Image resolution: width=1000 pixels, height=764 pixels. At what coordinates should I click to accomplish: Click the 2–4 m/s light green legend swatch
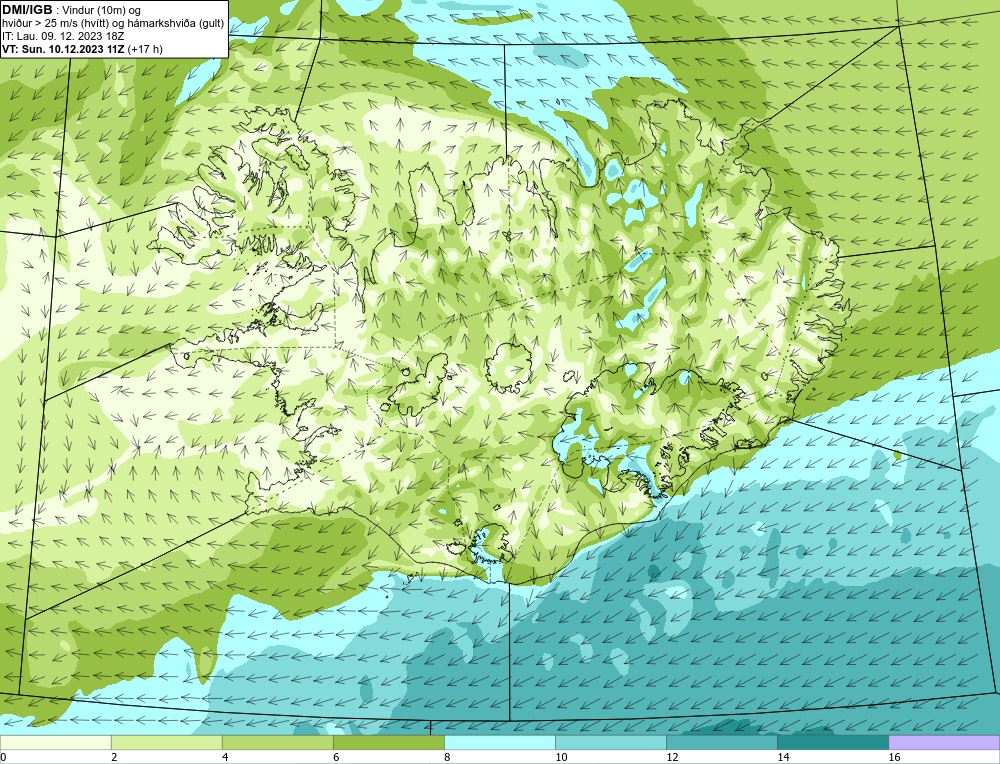[x=166, y=742]
